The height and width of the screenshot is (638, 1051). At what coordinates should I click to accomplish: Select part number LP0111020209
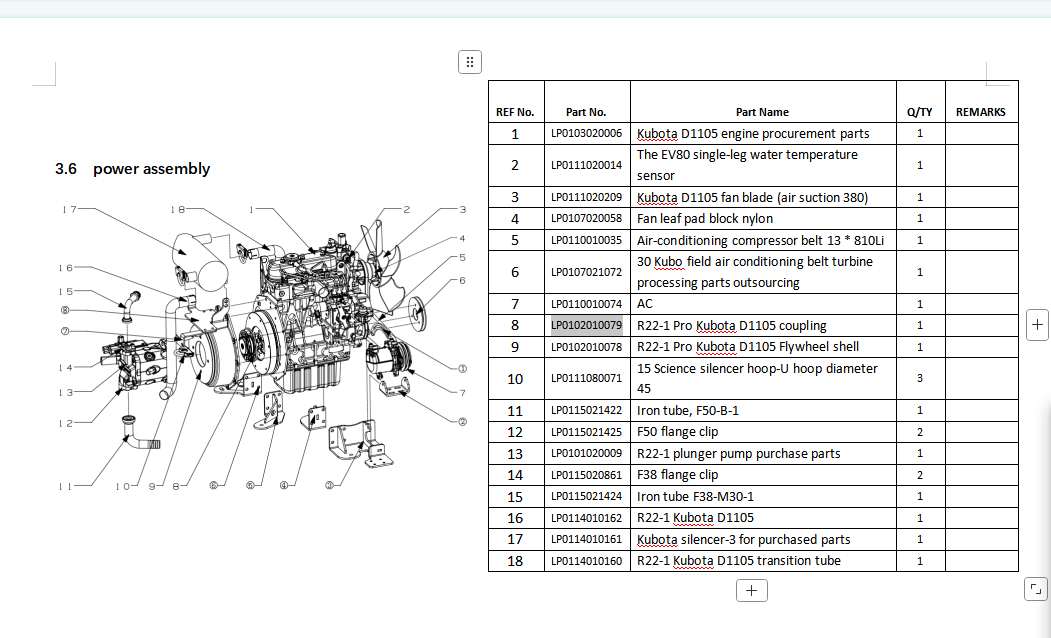[586, 197]
